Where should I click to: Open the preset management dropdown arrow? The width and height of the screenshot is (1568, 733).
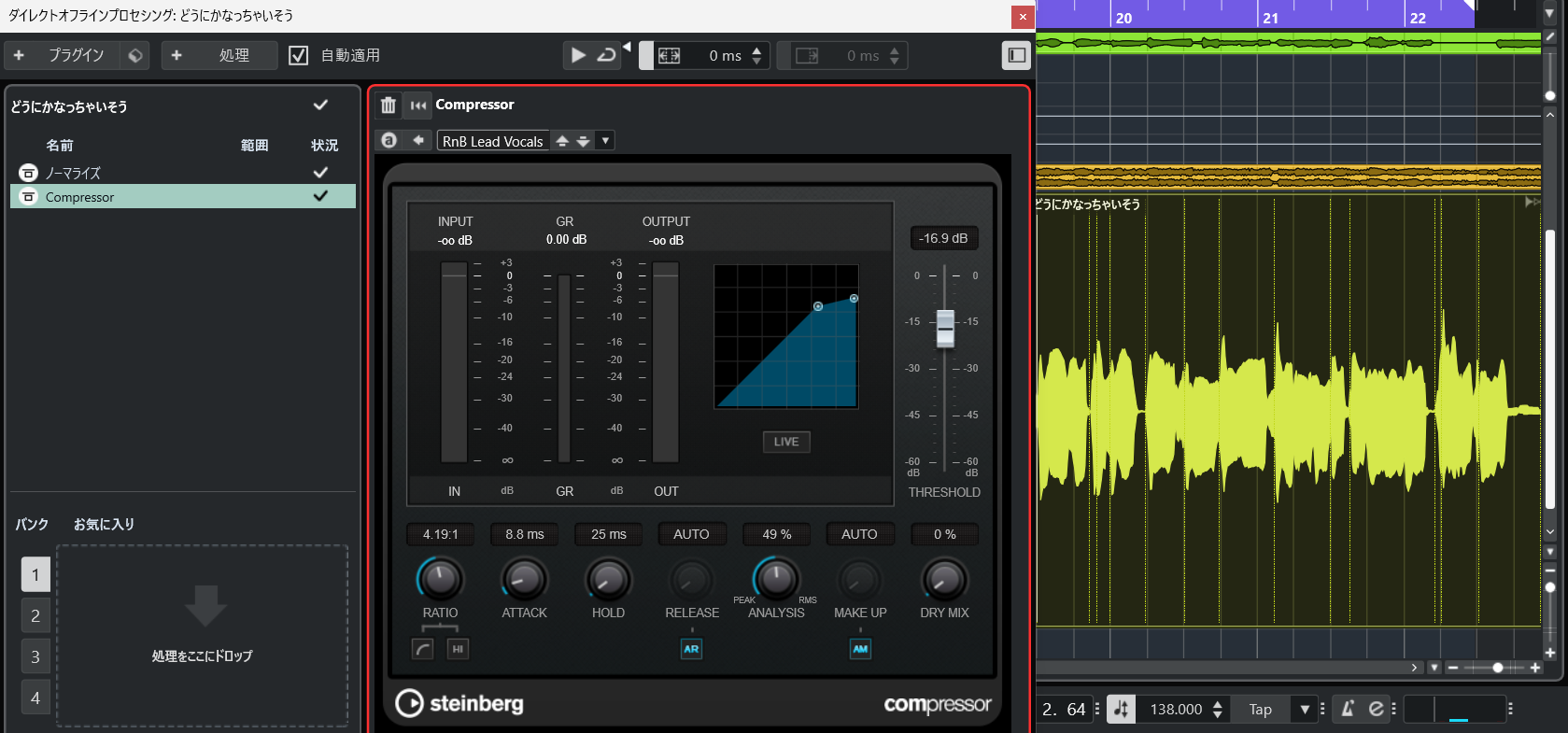[605, 141]
